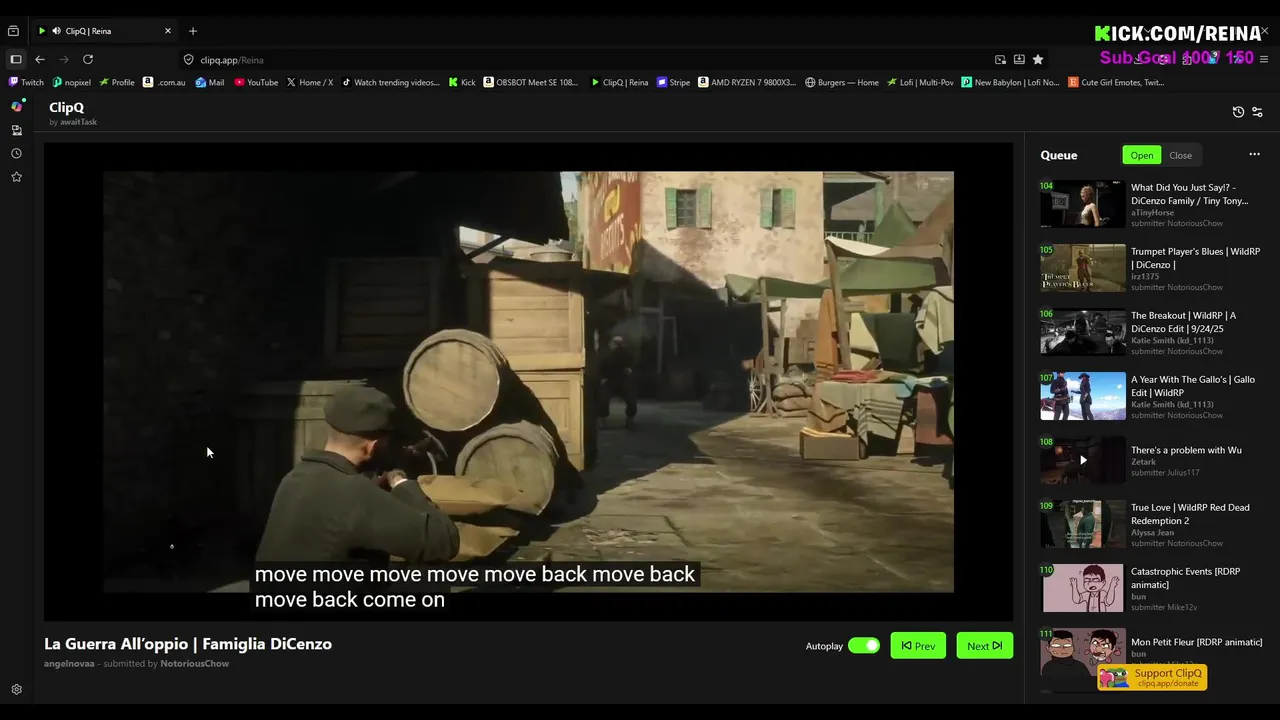Toggle the Autoplay switch
Image resolution: width=1280 pixels, height=720 pixels.
coord(864,646)
